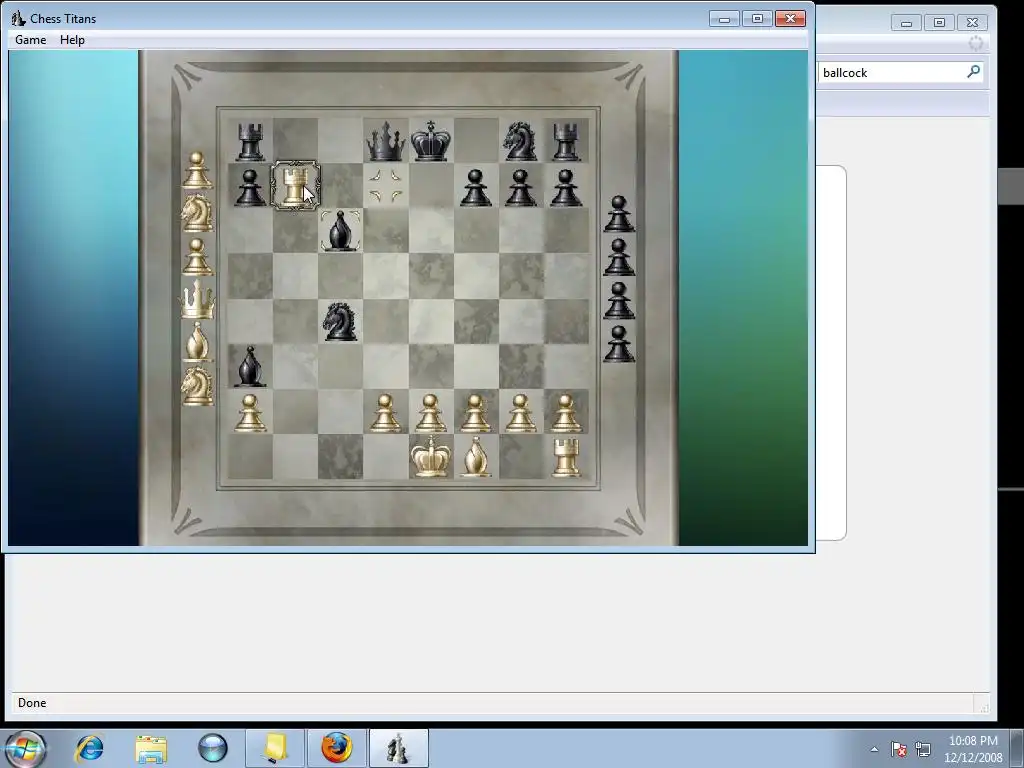This screenshot has width=1024, height=768.
Task: Minimize the Chess Titans window
Action: [x=724, y=18]
